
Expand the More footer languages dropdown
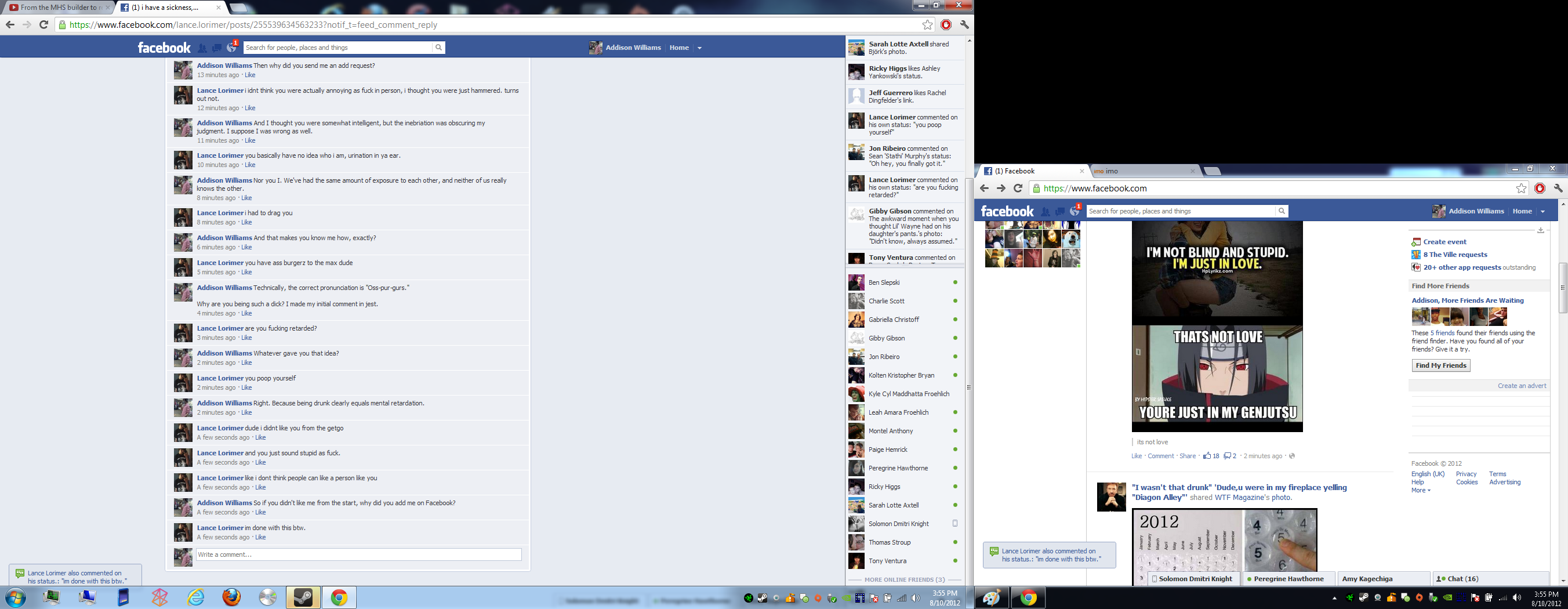[x=1421, y=490]
